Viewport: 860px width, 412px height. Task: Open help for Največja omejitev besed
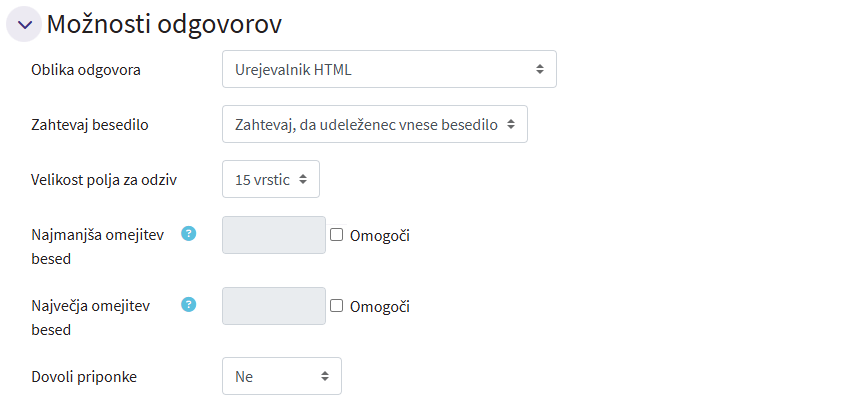pos(188,305)
